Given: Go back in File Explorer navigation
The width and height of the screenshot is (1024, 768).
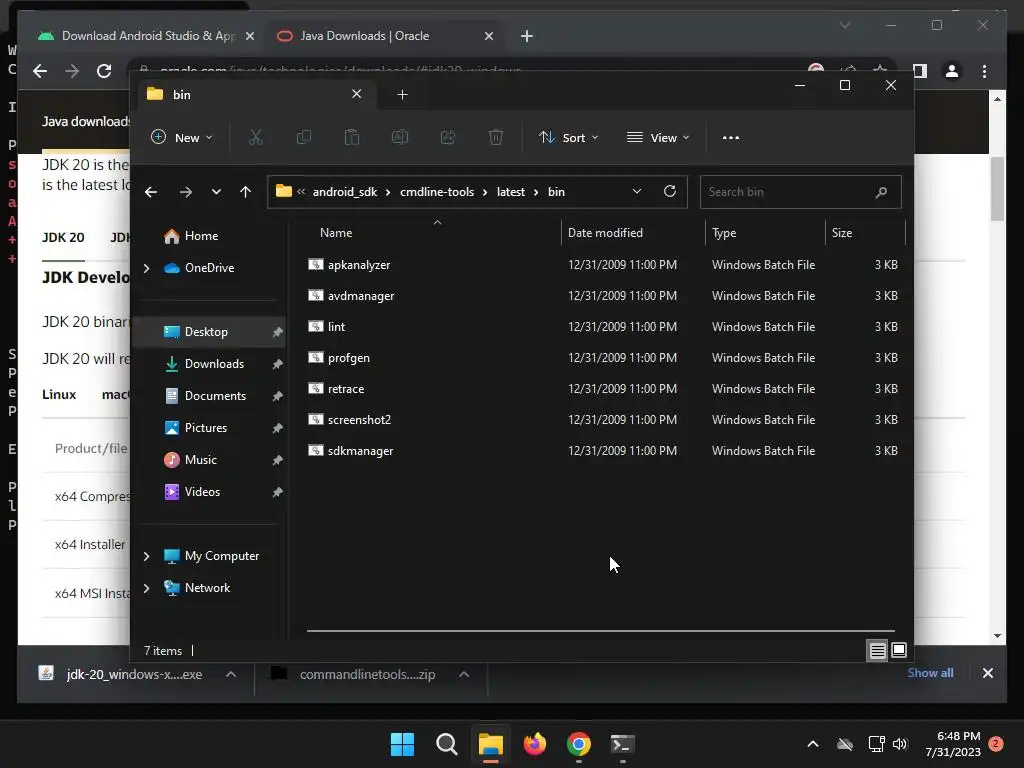Looking at the screenshot, I should coord(151,192).
